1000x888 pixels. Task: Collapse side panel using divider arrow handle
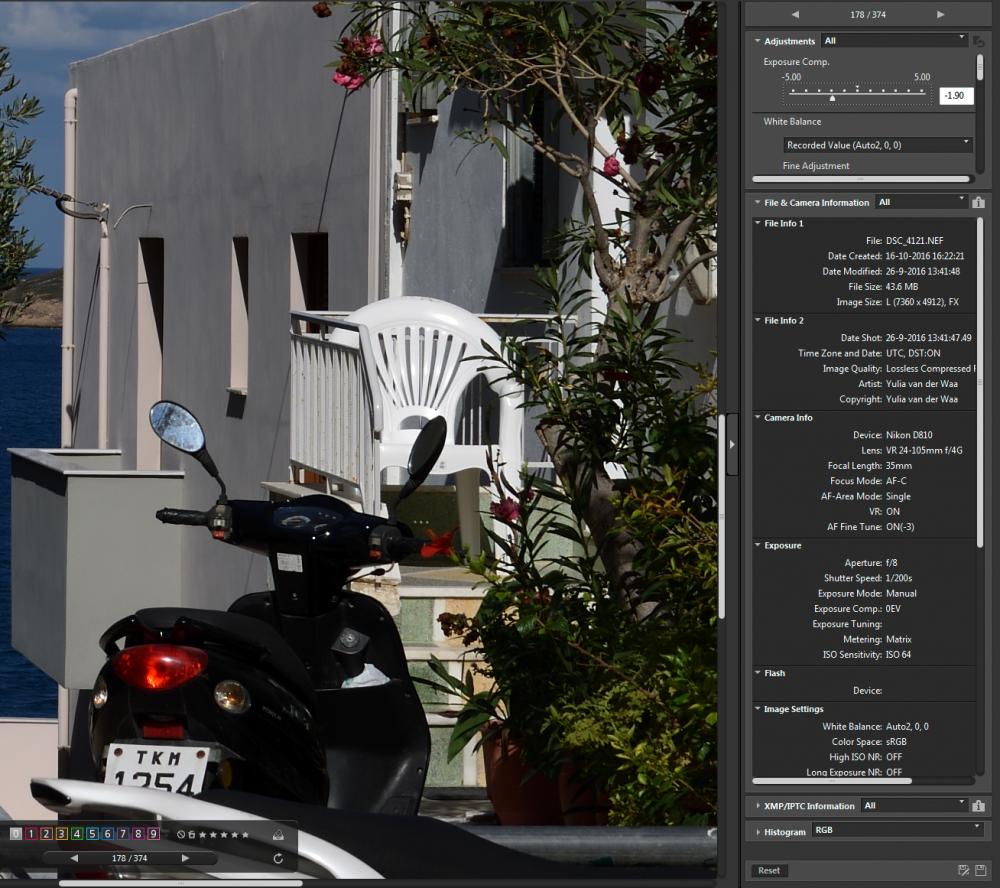click(732, 444)
